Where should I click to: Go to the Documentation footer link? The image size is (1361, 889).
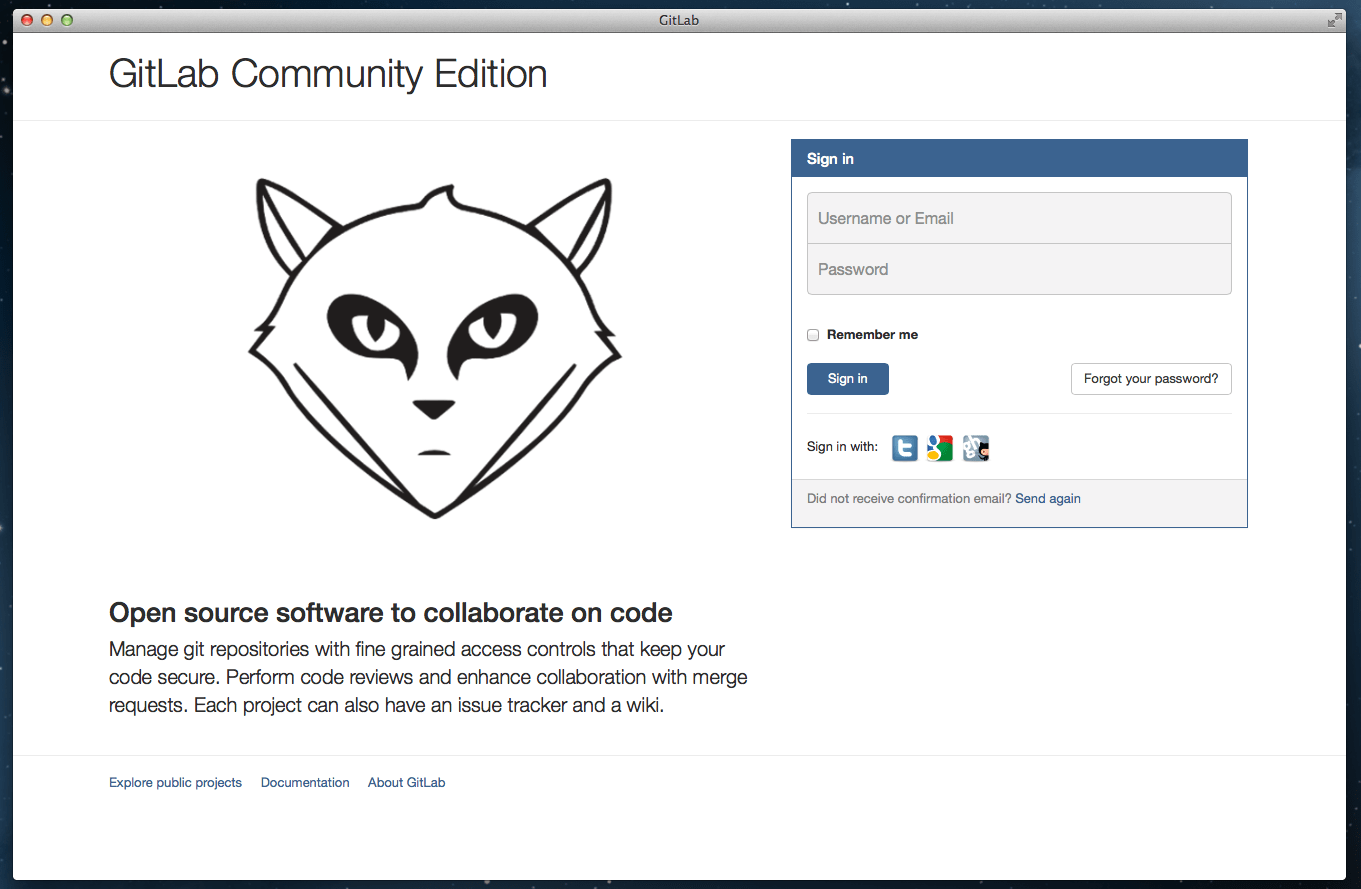point(305,783)
